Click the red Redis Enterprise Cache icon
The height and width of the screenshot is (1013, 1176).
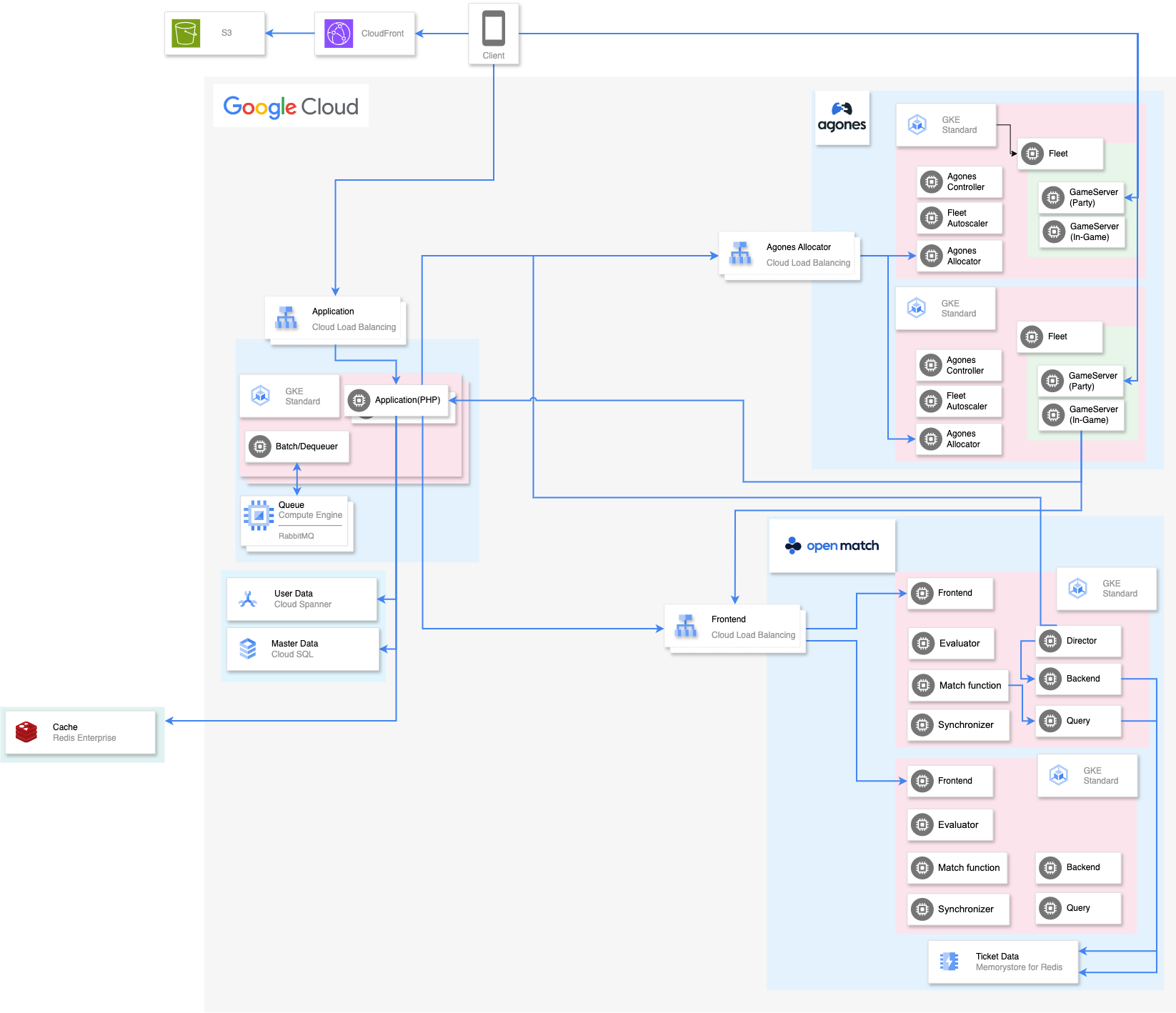26,732
